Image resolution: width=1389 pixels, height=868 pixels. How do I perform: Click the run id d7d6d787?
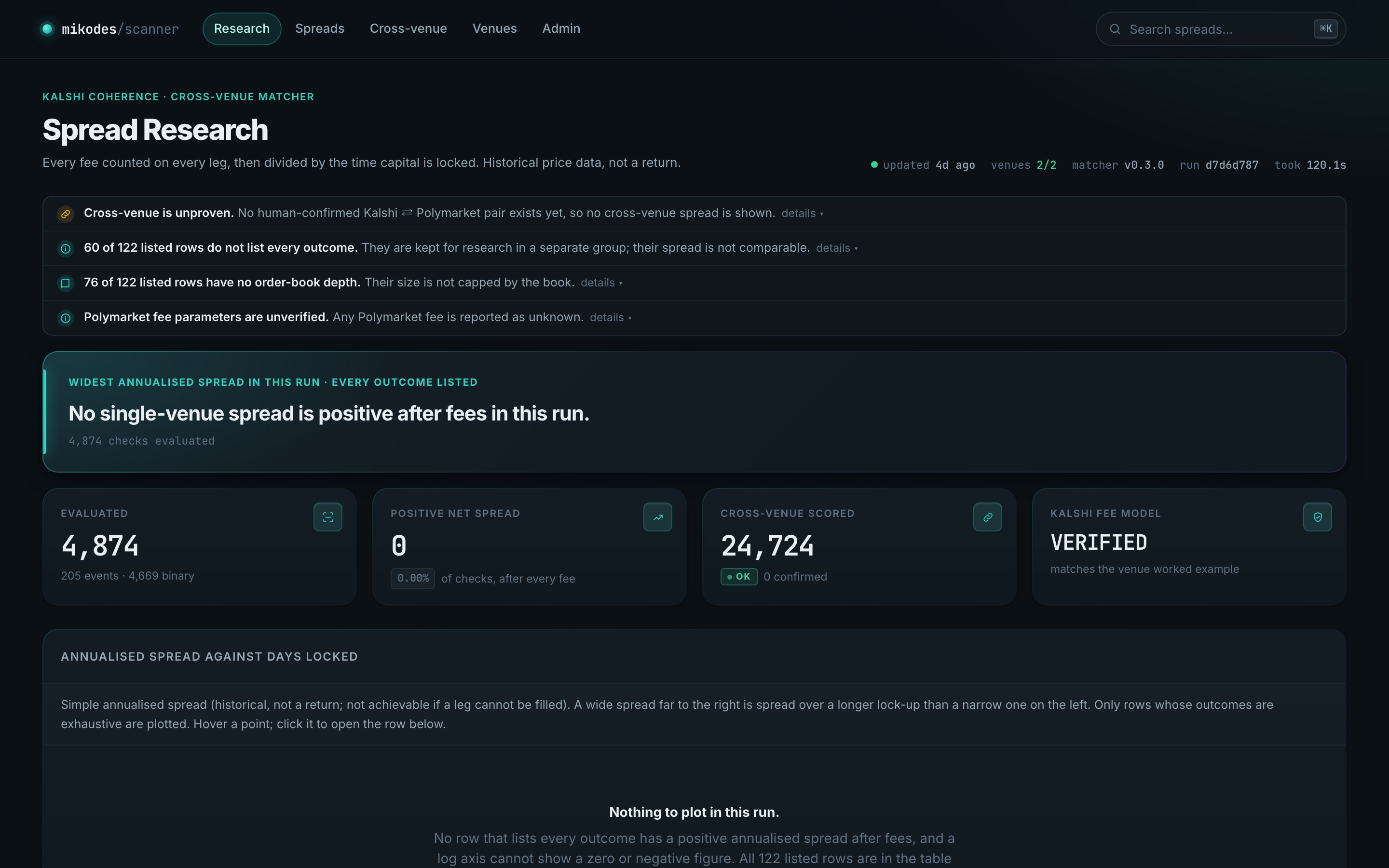(1231, 165)
